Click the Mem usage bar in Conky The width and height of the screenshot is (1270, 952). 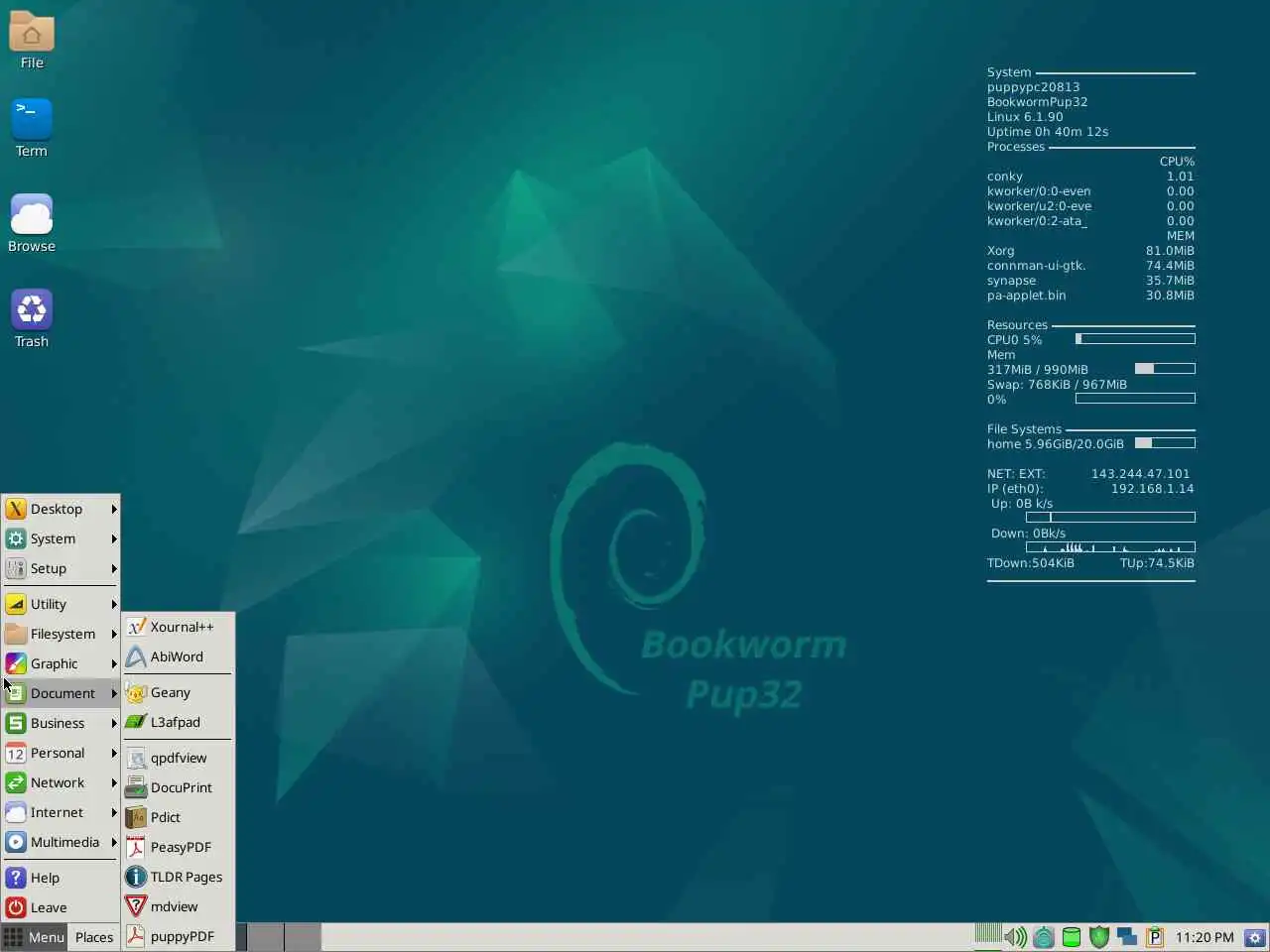[1165, 369]
